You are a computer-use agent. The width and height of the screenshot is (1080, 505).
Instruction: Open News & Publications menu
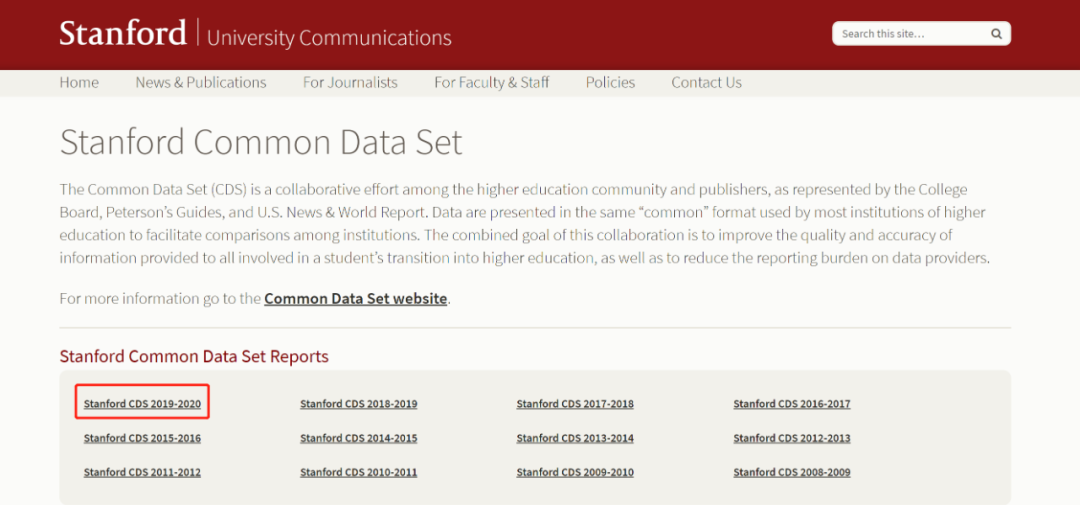point(201,83)
